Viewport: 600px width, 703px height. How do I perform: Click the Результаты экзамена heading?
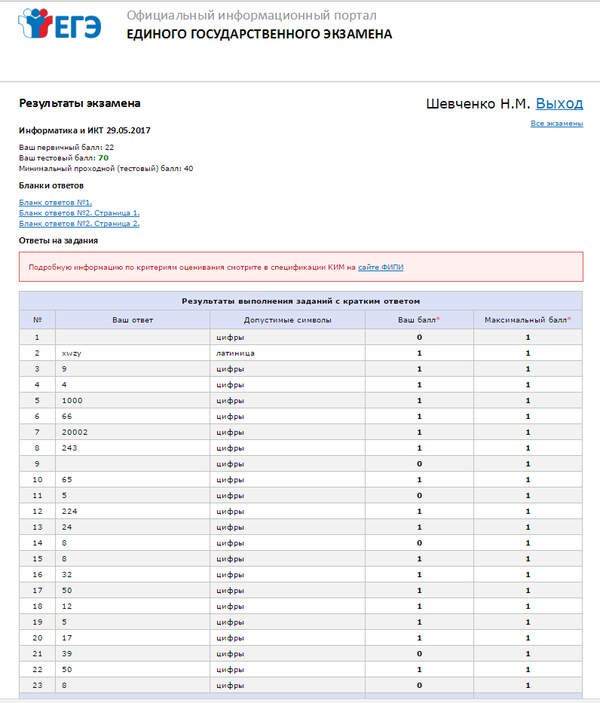tap(79, 103)
